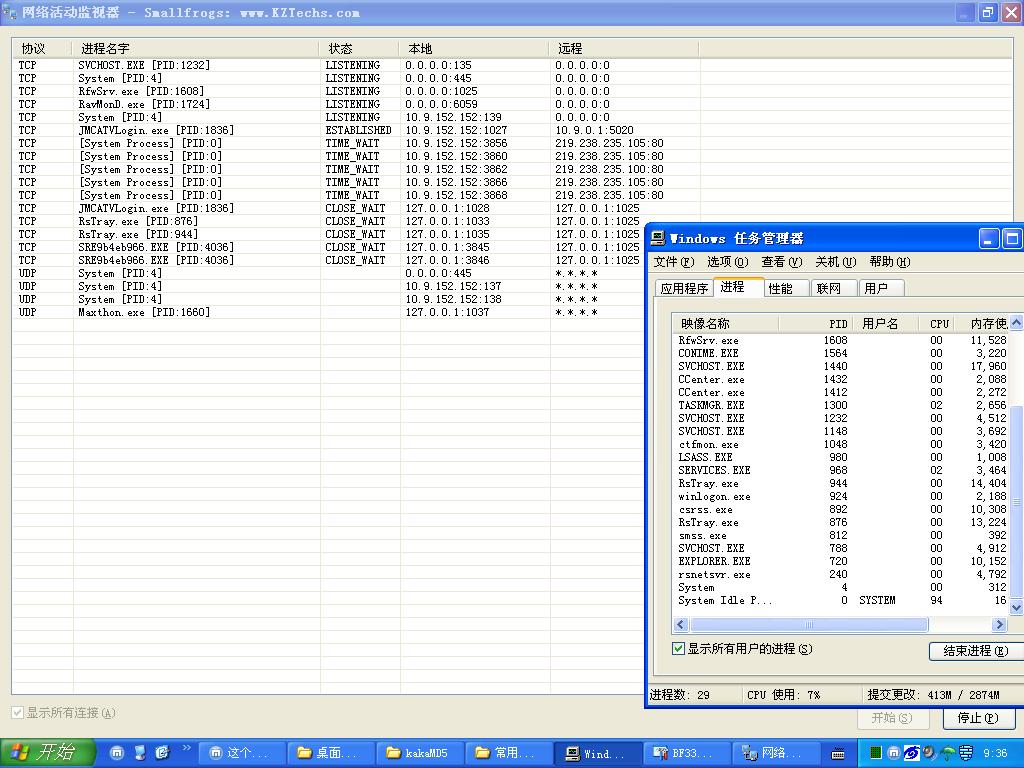The image size is (1024, 768).
Task: Click the 停止(P) button
Action: pos(977,718)
